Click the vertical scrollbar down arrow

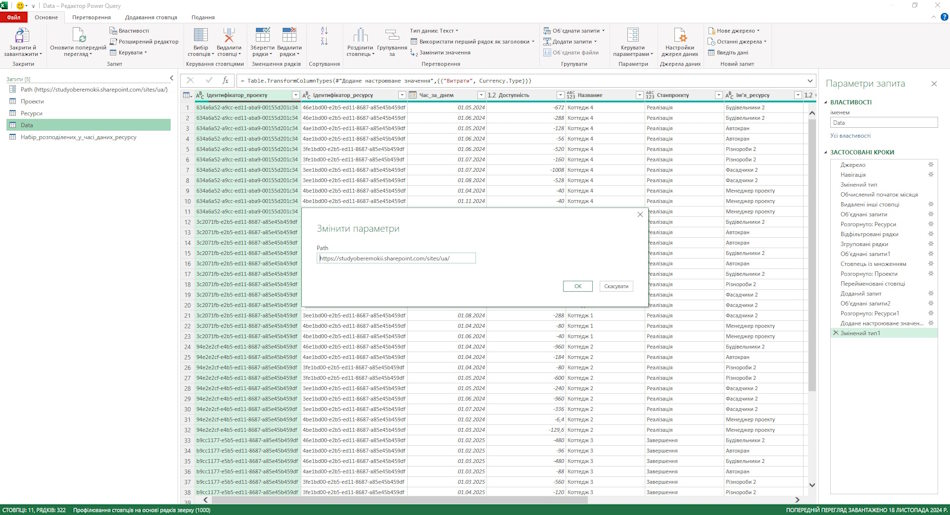point(812,485)
